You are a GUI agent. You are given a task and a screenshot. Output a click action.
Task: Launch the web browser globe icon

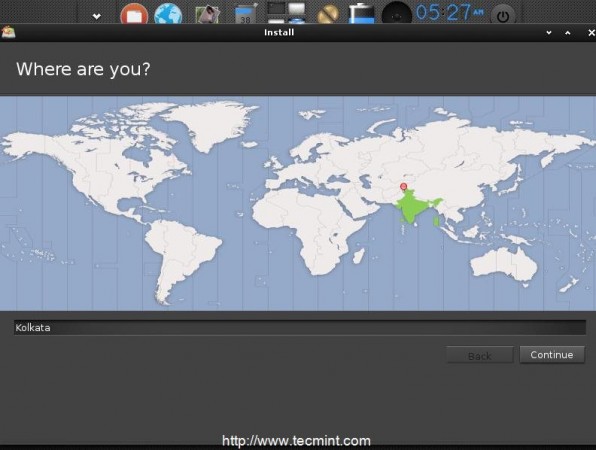168,13
